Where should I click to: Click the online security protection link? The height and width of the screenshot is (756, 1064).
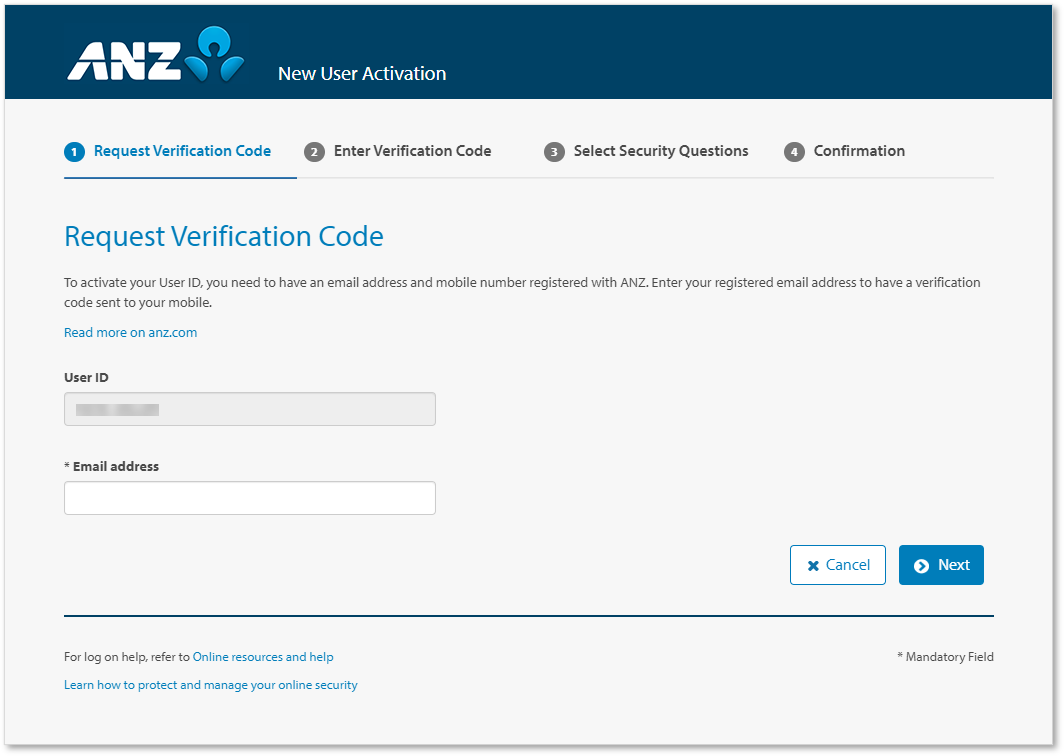pyautogui.click(x=210, y=684)
